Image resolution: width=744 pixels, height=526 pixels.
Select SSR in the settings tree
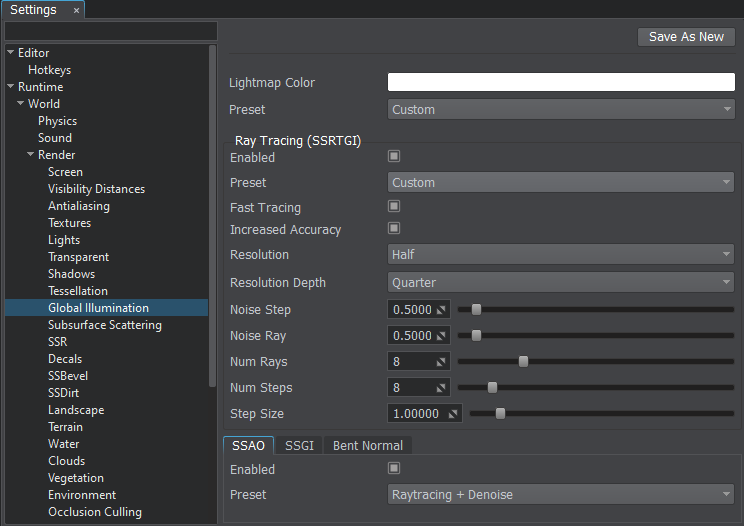coord(57,342)
